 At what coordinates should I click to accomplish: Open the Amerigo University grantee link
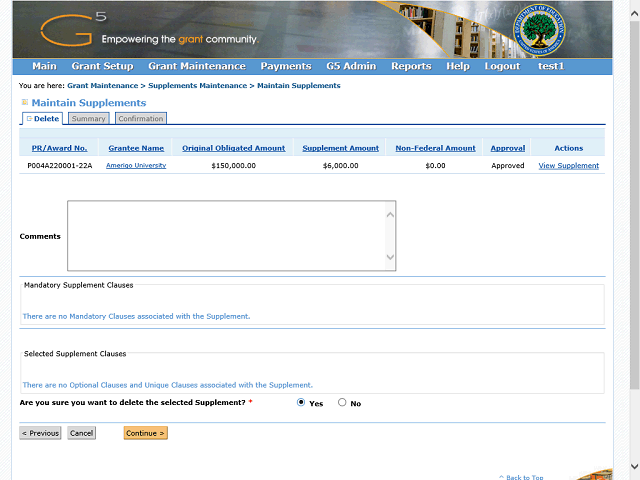pos(136,165)
